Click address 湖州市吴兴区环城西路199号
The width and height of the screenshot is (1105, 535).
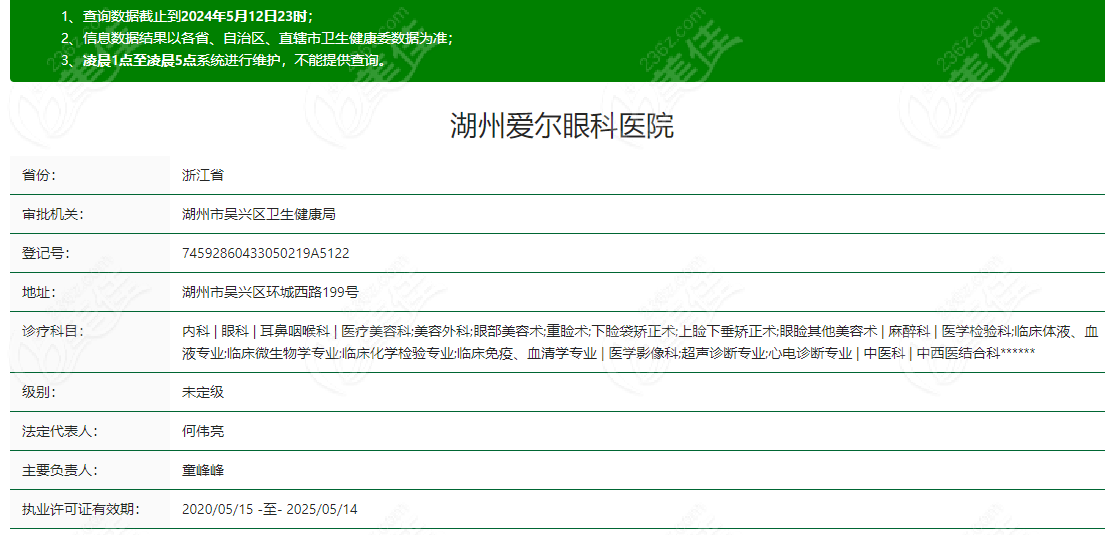click(271, 292)
